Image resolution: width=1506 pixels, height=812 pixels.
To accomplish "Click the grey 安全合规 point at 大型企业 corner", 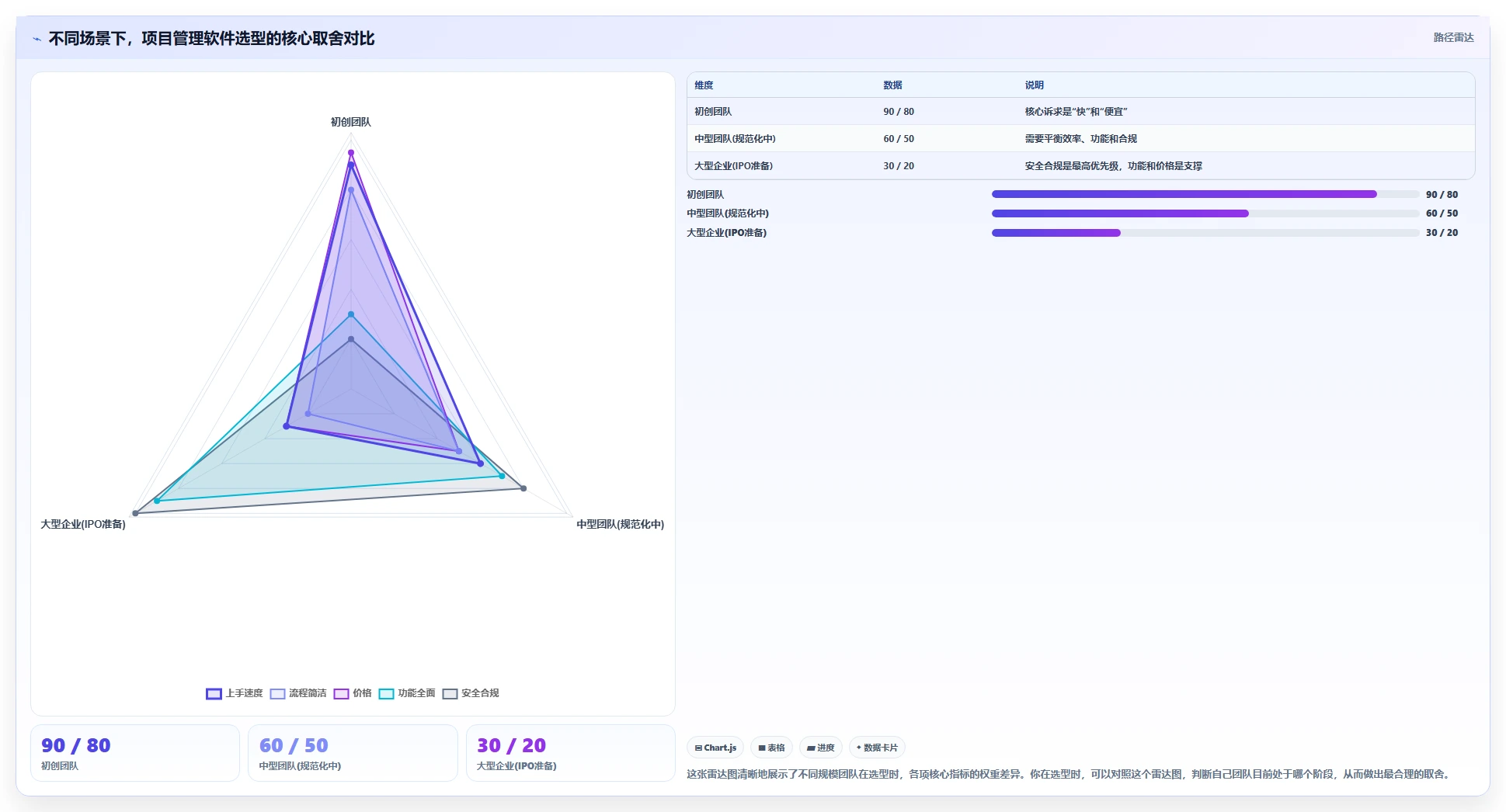I will [135, 513].
